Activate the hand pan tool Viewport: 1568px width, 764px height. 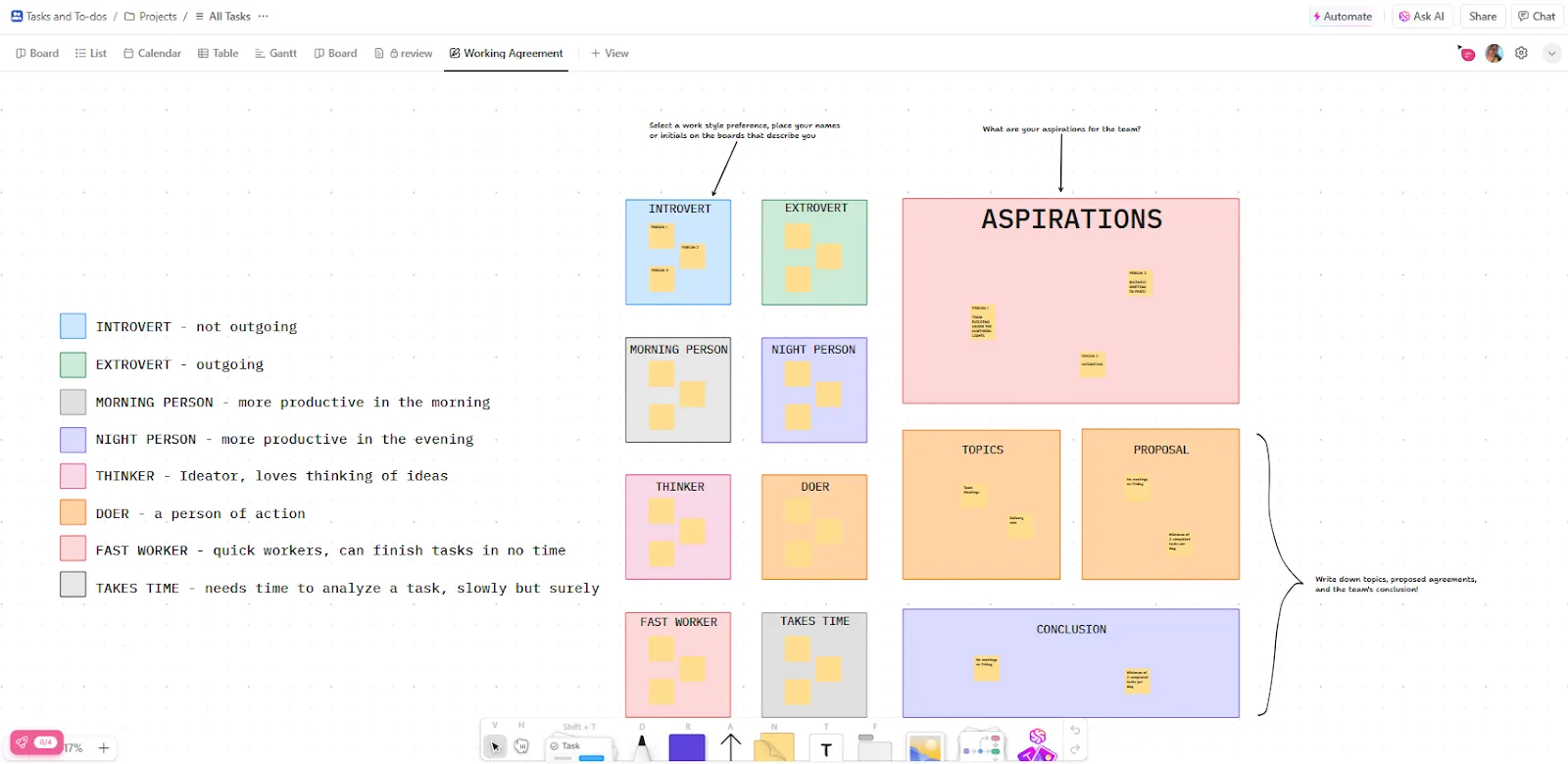pyautogui.click(x=521, y=746)
